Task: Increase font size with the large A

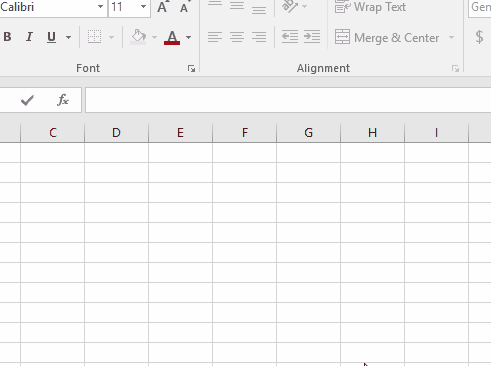Action: click(162, 7)
